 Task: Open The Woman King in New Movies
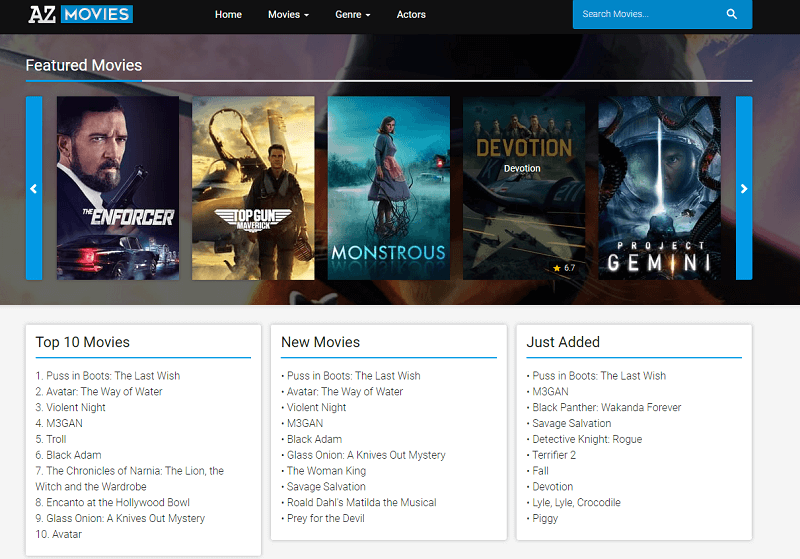pyautogui.click(x=326, y=471)
